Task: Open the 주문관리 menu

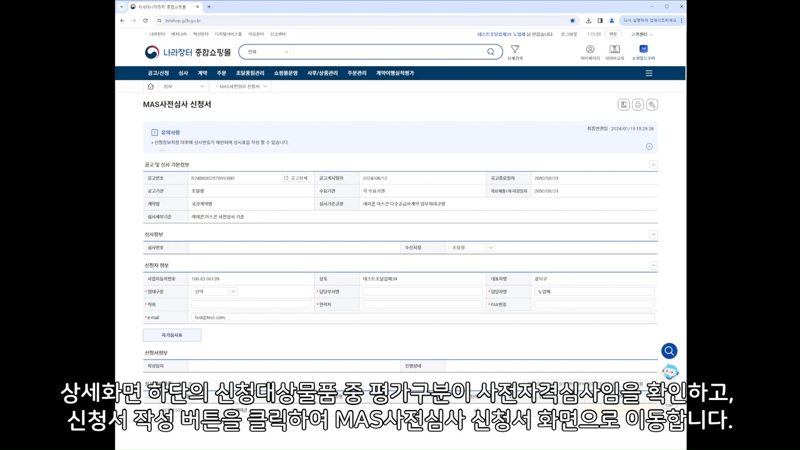Action: pyautogui.click(x=357, y=73)
